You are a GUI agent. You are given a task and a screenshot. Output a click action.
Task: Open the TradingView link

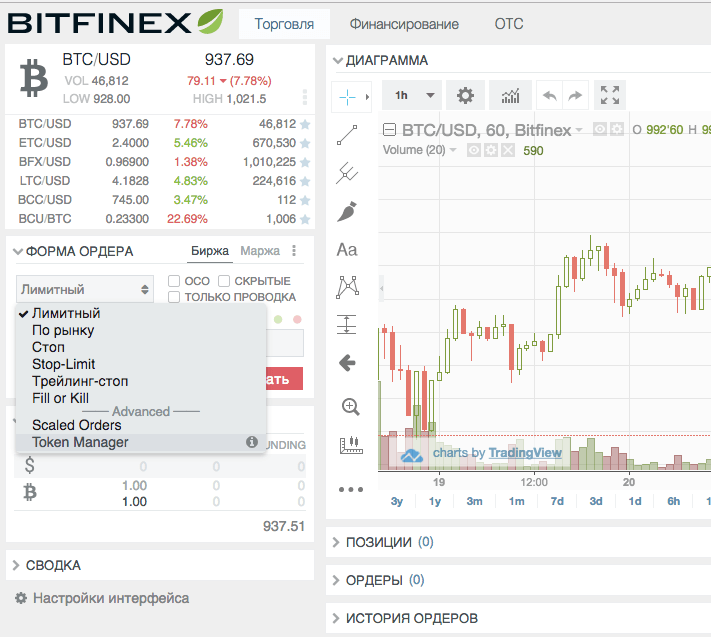coord(525,453)
